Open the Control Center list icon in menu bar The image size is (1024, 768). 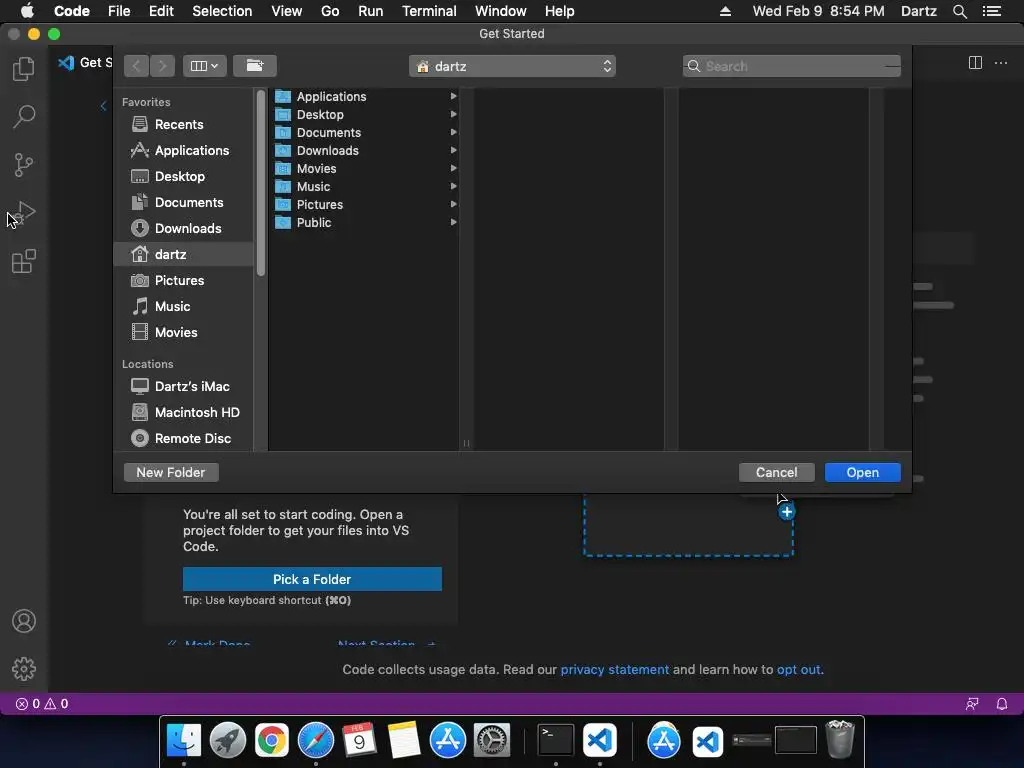pos(991,11)
